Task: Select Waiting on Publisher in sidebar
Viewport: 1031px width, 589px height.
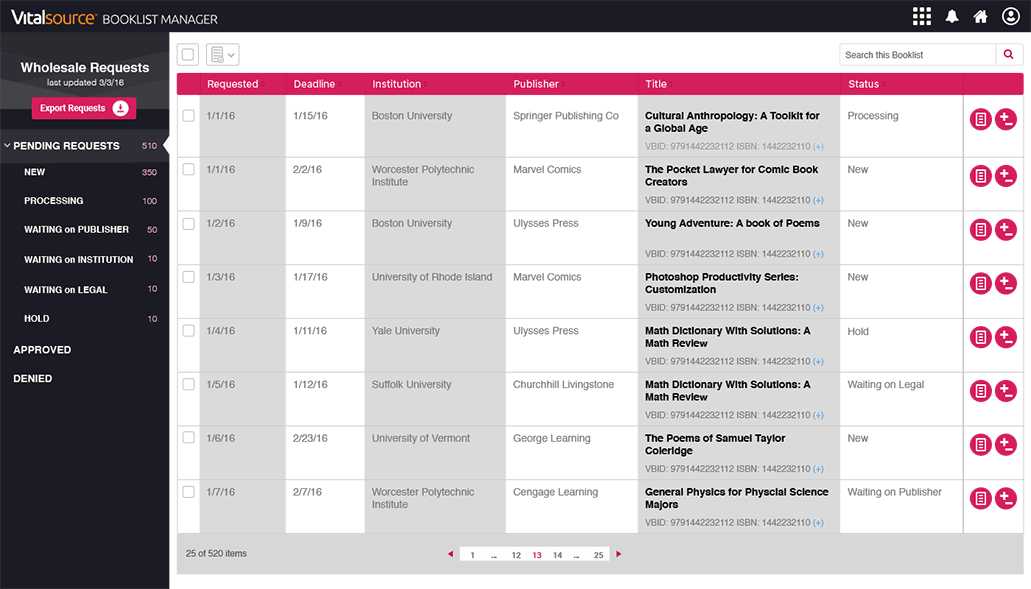Action: click(76, 230)
